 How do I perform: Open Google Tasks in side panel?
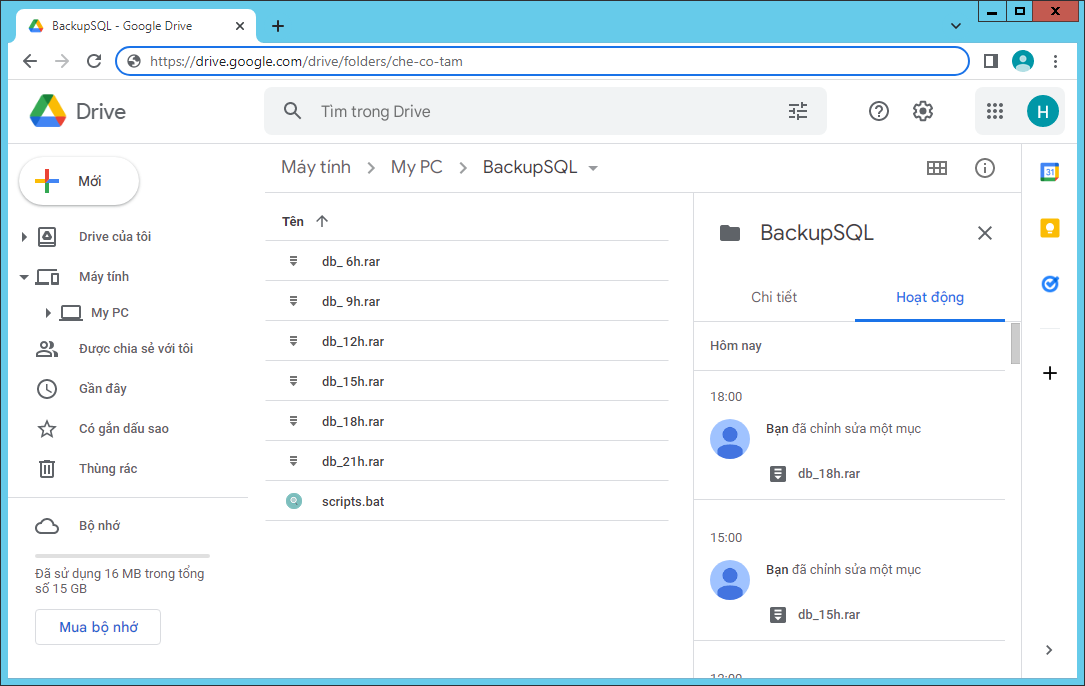[x=1049, y=284]
